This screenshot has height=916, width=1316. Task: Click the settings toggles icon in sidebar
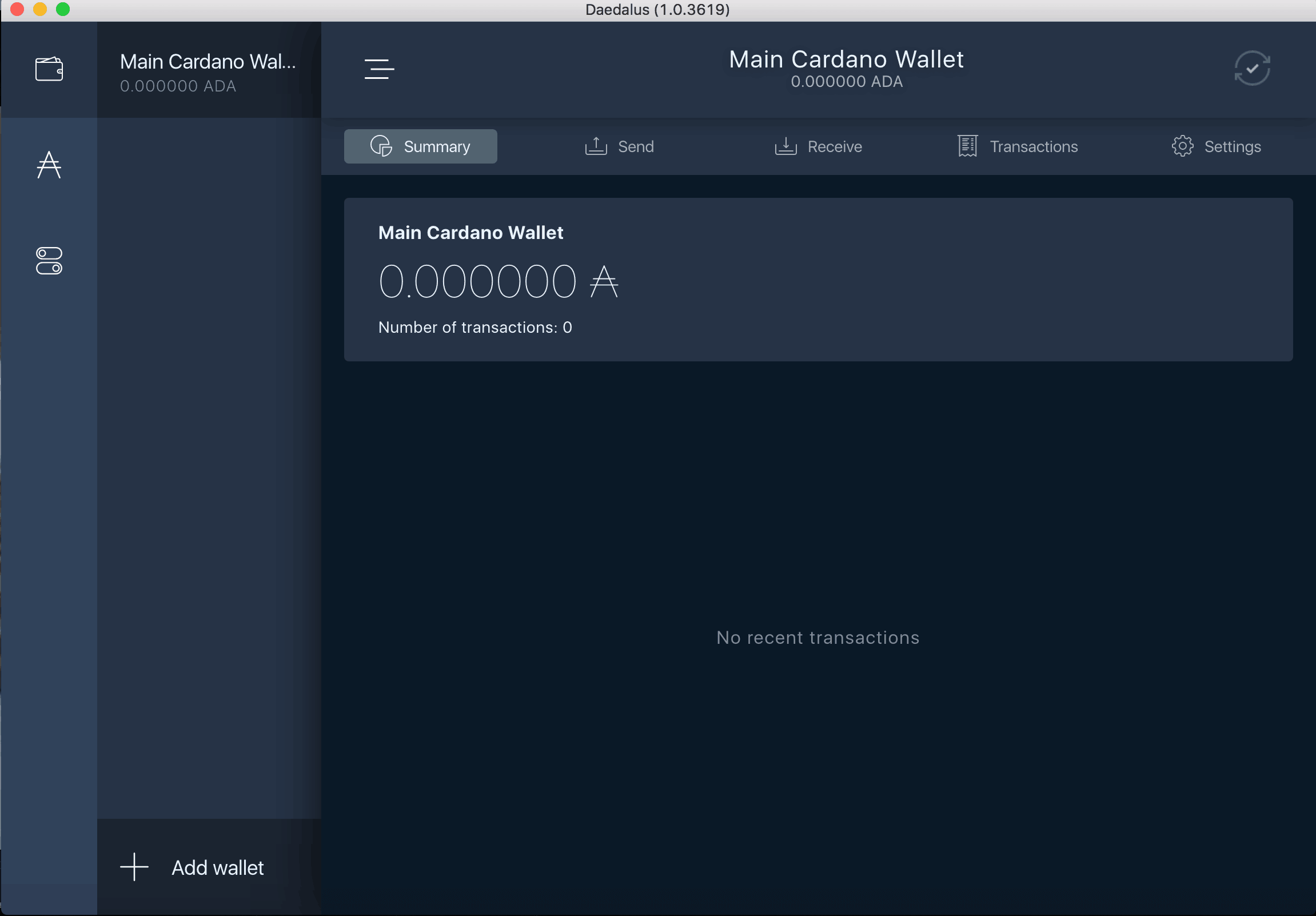click(x=50, y=262)
